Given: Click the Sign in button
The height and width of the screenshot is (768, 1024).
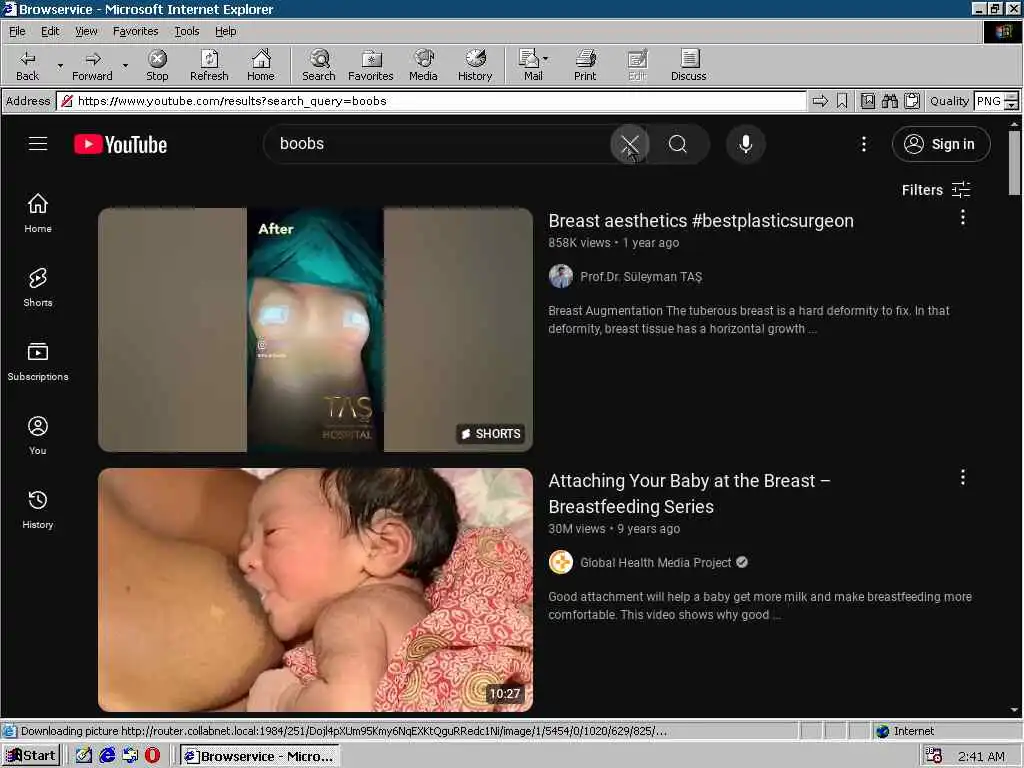Looking at the screenshot, I should tap(940, 144).
